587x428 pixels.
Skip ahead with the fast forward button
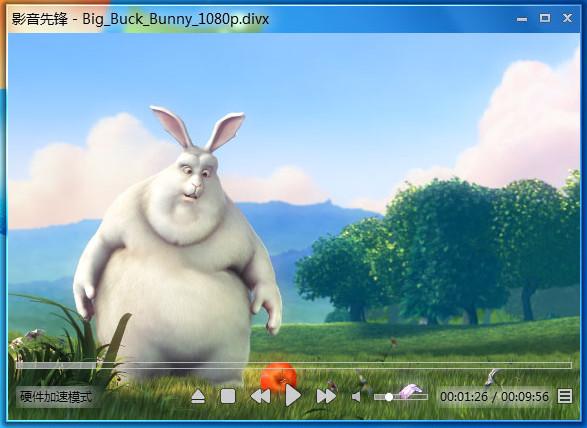click(326, 396)
